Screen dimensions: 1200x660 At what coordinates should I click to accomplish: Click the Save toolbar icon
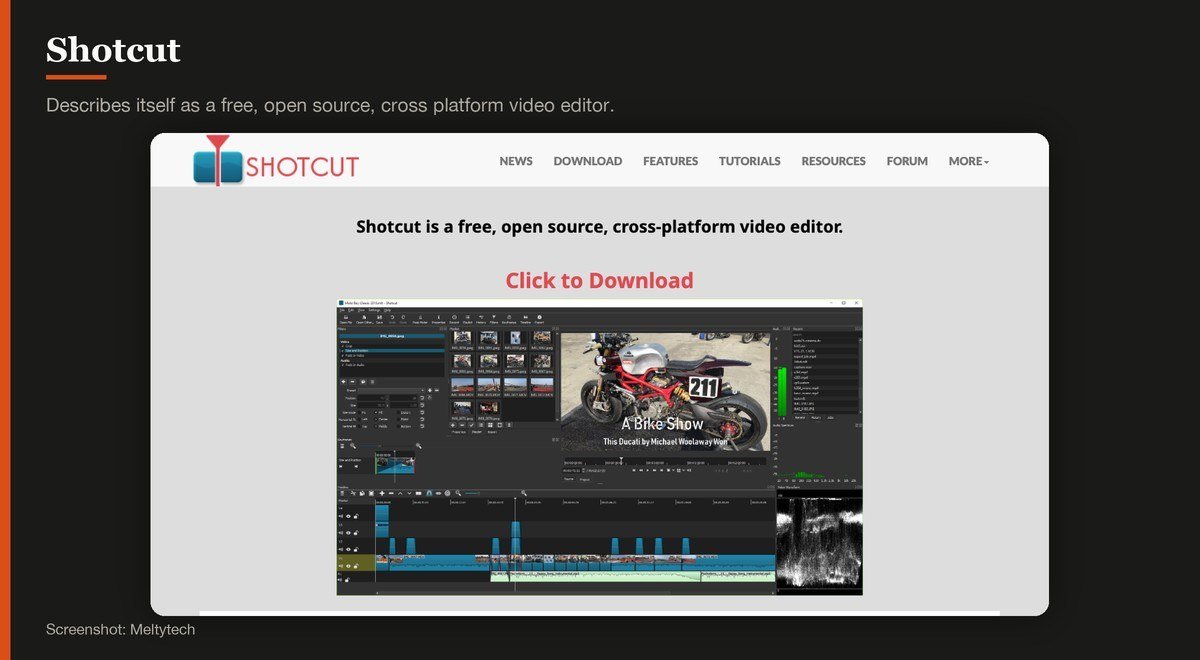(379, 320)
